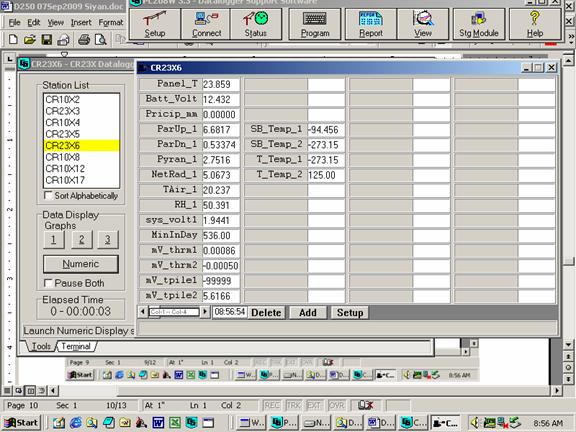Print the Word document
576x432 pixels.
[84, 39]
